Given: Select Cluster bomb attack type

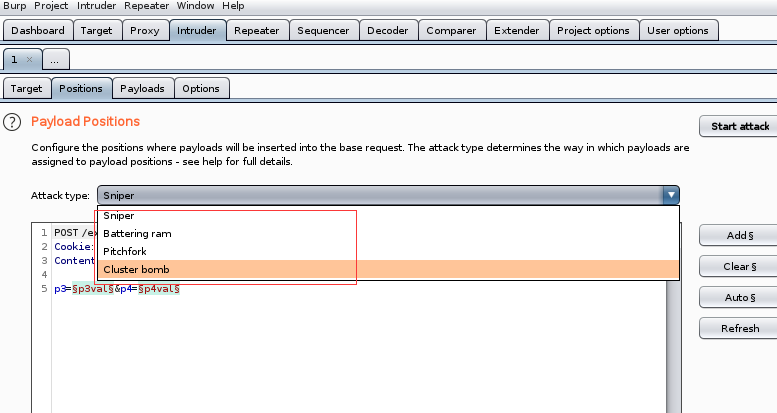Looking at the screenshot, I should pyautogui.click(x=388, y=269).
